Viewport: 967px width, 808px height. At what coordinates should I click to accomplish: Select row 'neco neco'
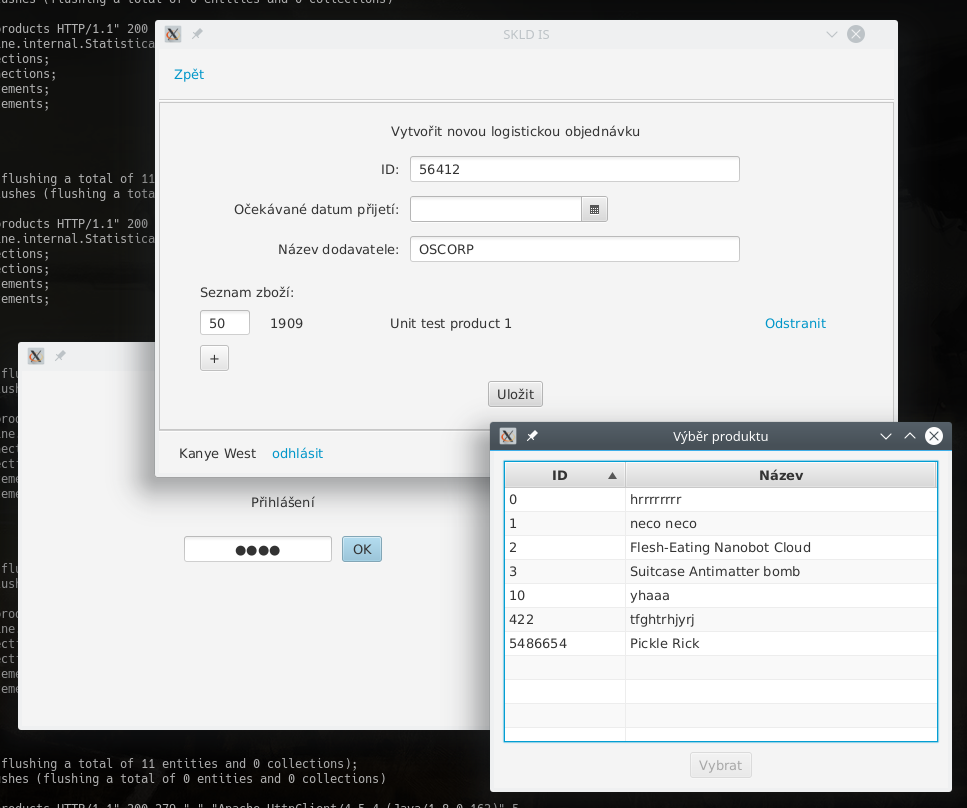point(720,524)
